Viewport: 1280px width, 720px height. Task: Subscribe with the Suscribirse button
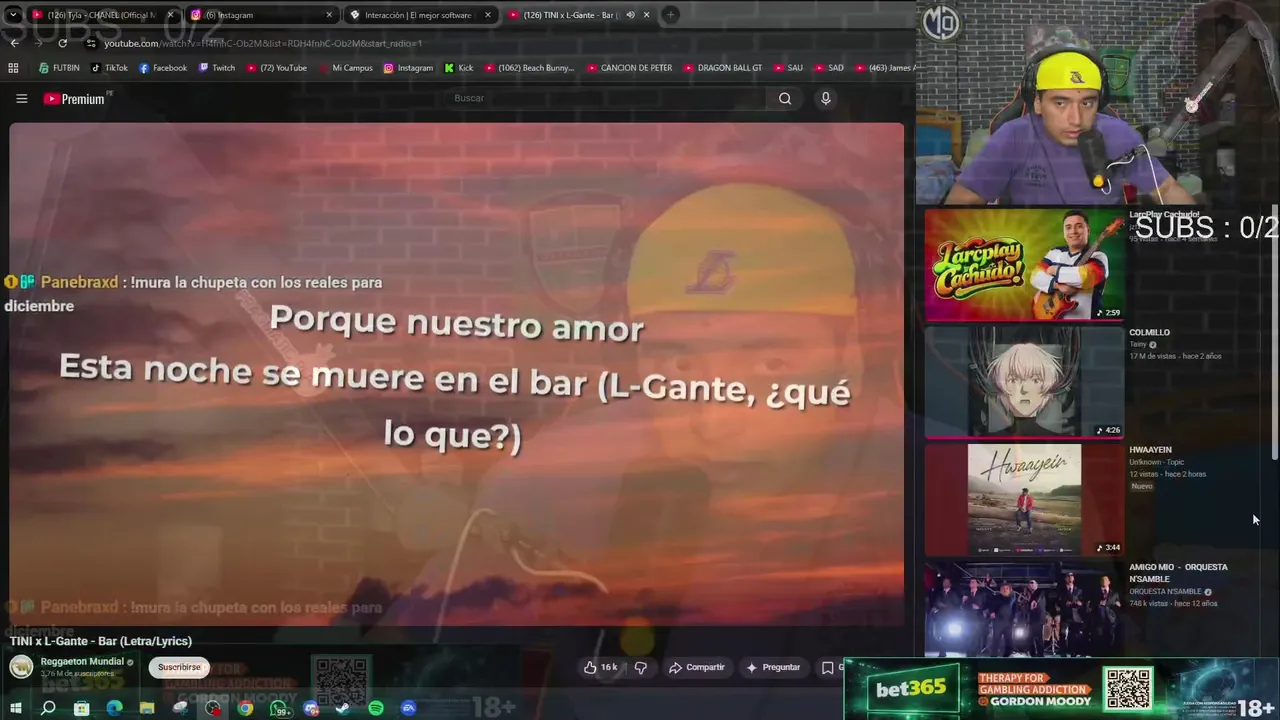click(179, 667)
